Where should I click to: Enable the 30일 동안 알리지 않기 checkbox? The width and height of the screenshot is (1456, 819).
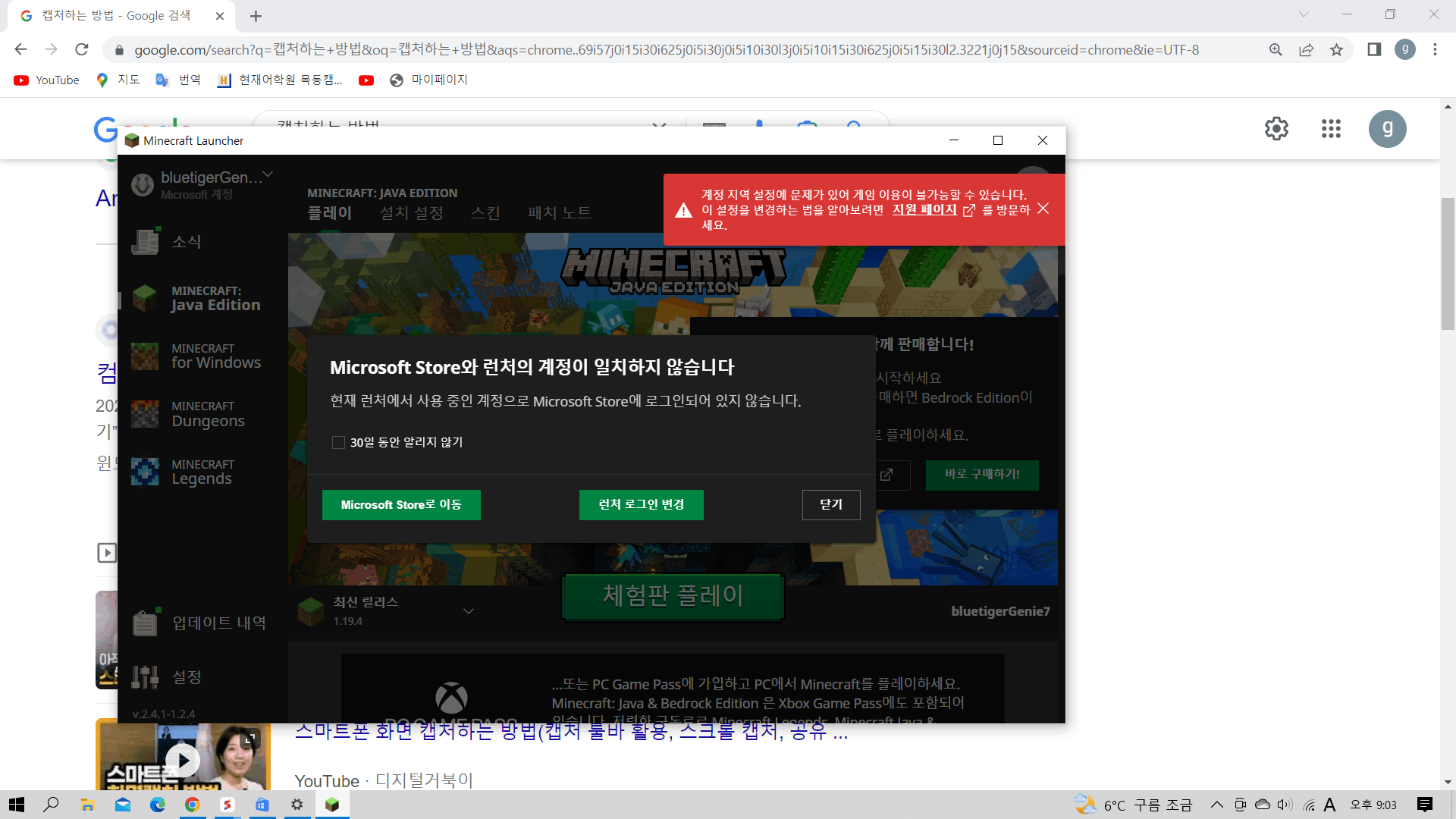(338, 442)
